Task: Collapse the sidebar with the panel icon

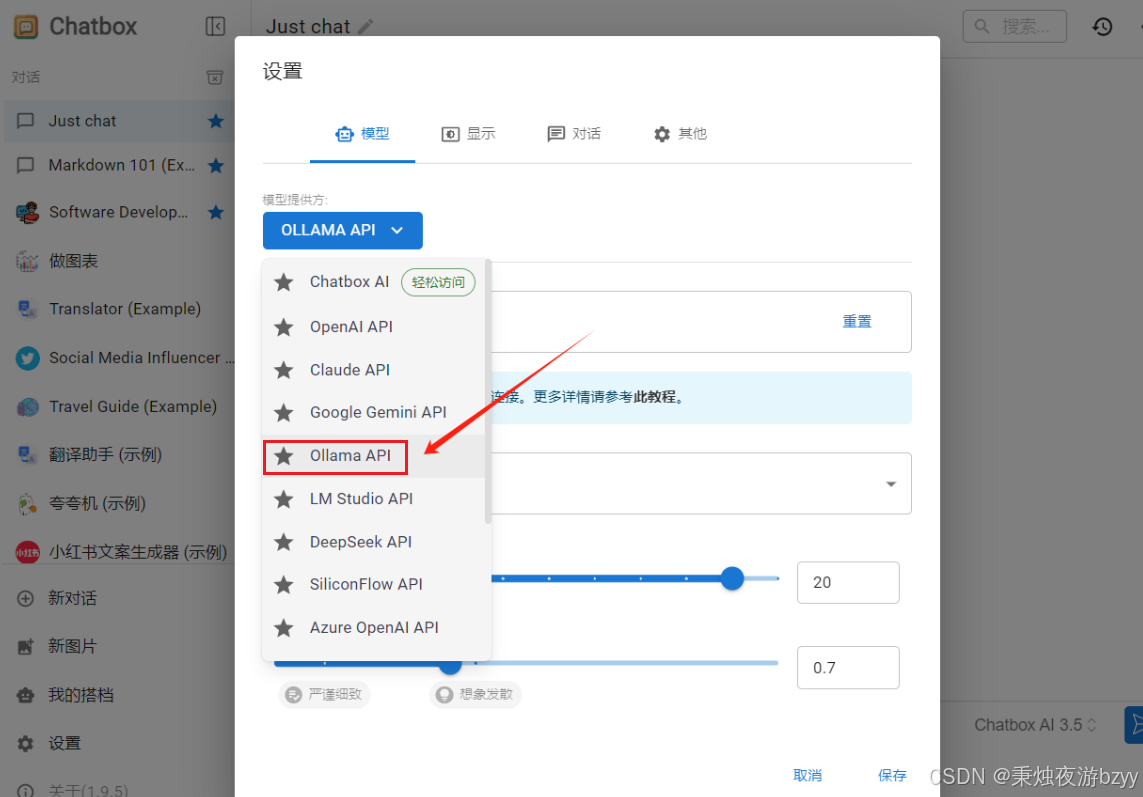Action: [x=215, y=26]
